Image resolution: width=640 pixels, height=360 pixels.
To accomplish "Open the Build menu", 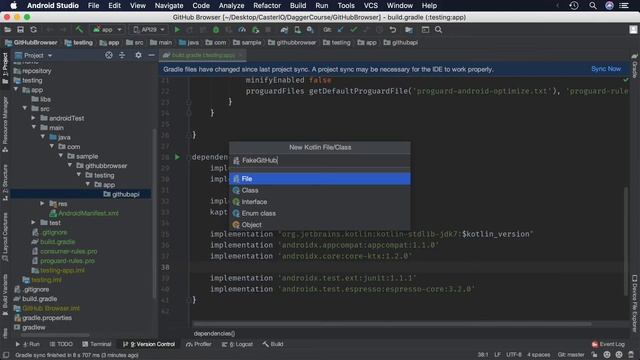I will [298, 6].
